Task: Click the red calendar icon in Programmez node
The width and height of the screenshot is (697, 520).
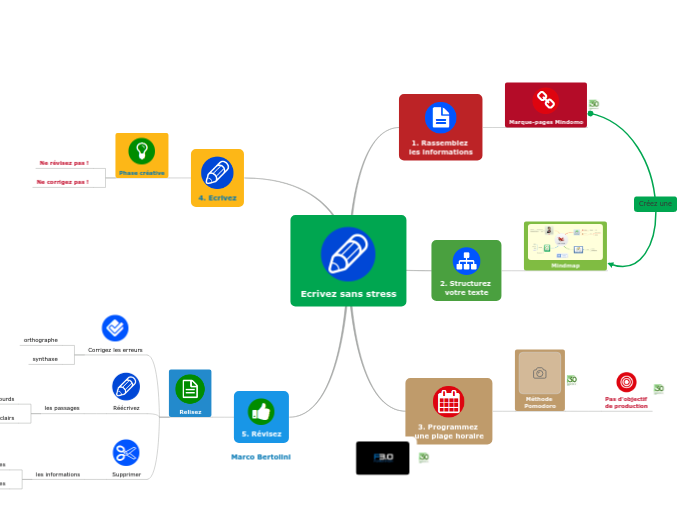Action: (448, 401)
